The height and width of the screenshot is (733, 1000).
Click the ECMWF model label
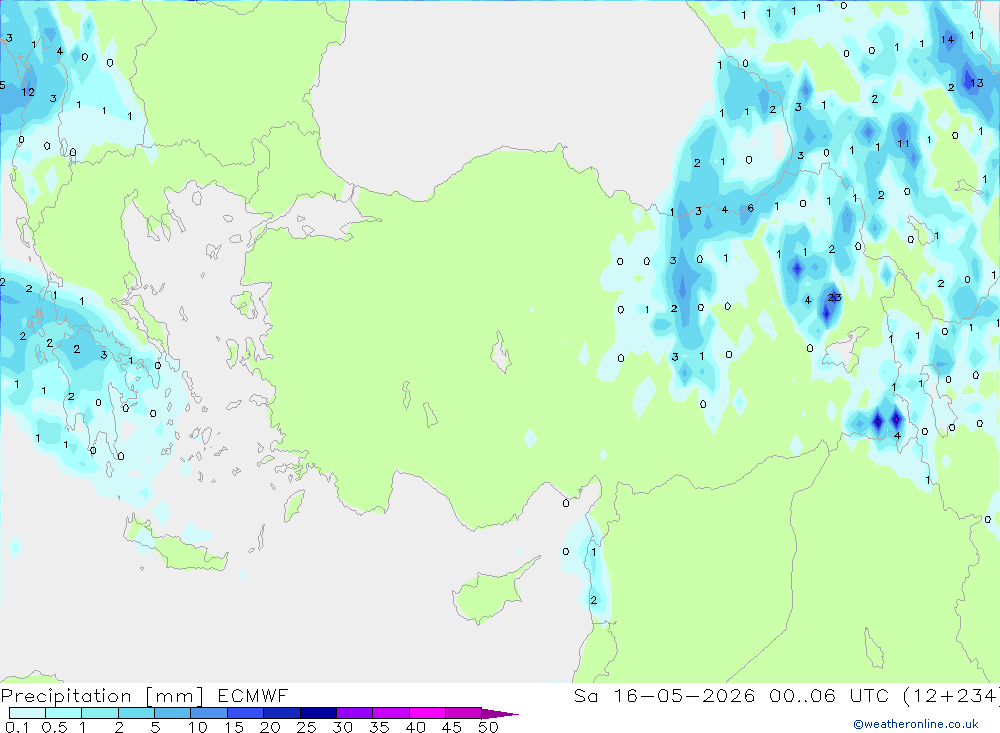pyautogui.click(x=253, y=696)
